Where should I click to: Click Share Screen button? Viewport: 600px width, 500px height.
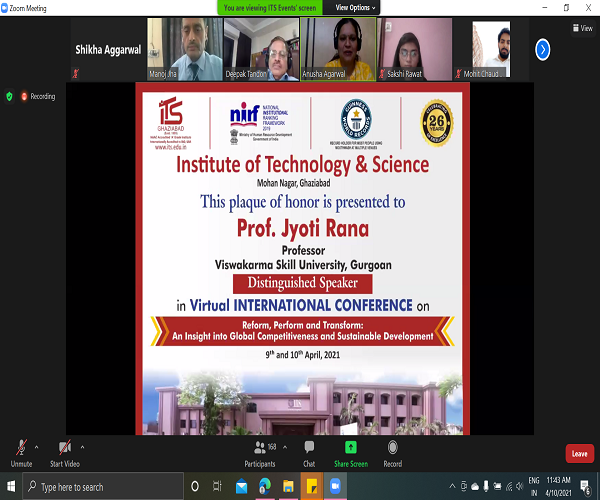point(351,454)
